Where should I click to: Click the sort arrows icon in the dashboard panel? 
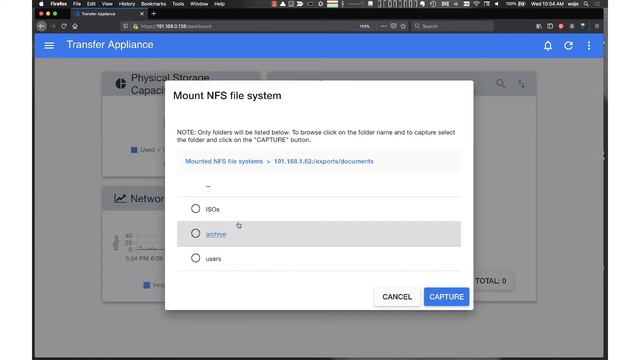(x=521, y=84)
